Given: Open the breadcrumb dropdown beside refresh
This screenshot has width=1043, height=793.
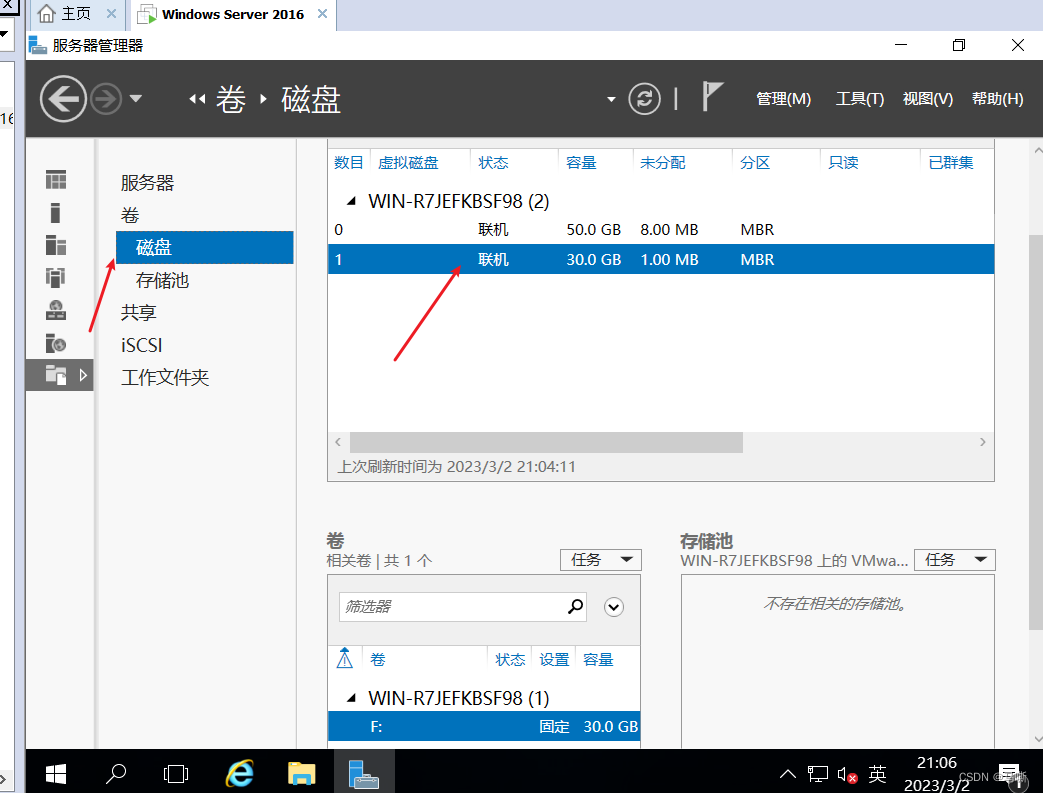Looking at the screenshot, I should pos(611,100).
